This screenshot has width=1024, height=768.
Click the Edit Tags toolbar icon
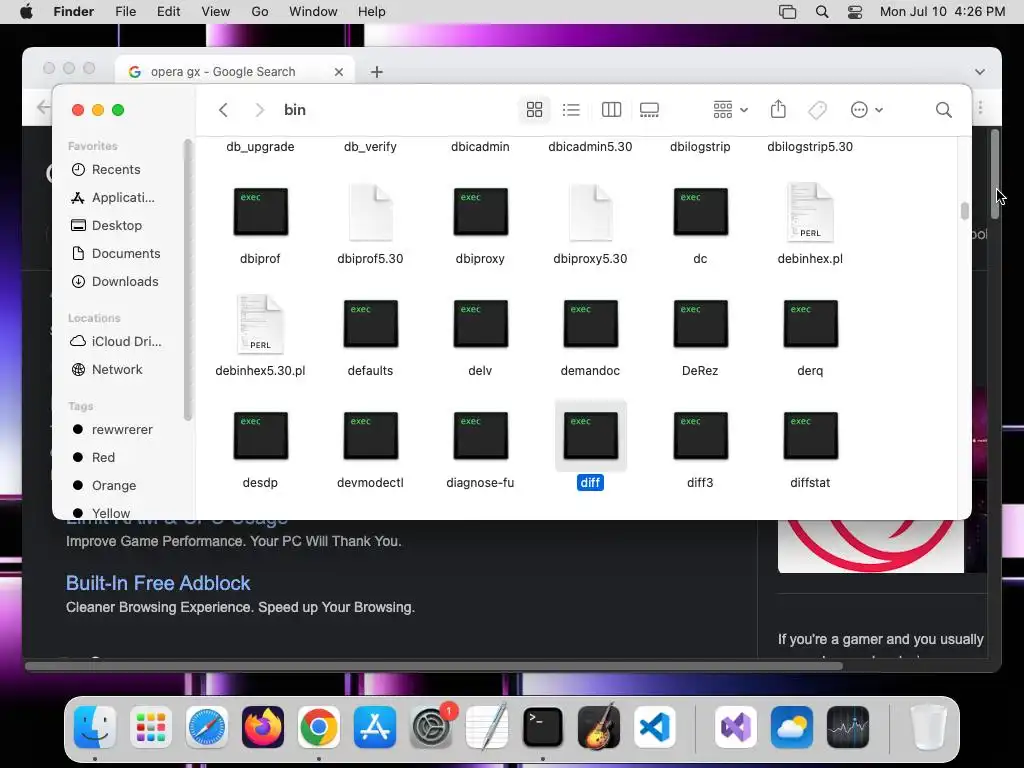pyautogui.click(x=818, y=110)
